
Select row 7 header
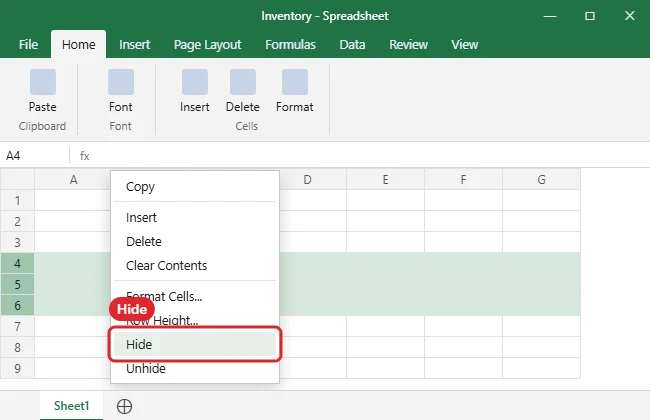click(17, 326)
